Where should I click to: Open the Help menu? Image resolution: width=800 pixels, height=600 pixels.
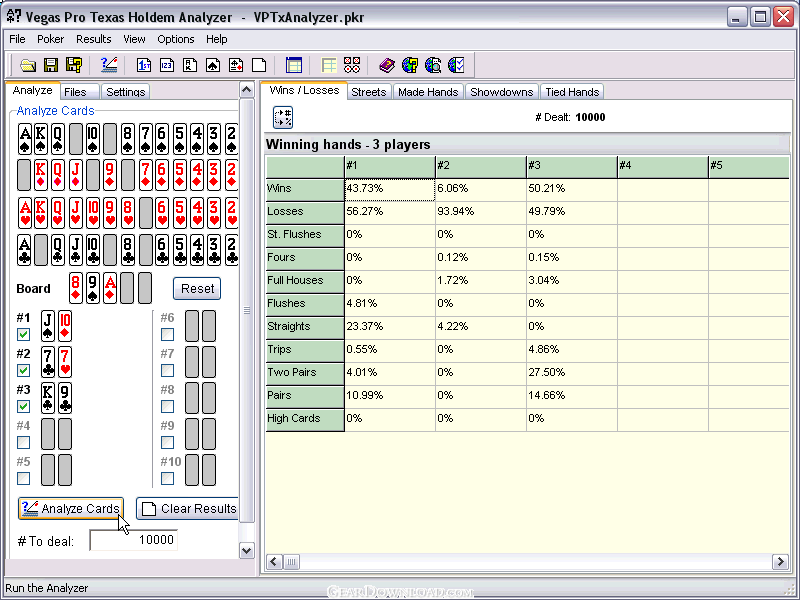point(216,39)
